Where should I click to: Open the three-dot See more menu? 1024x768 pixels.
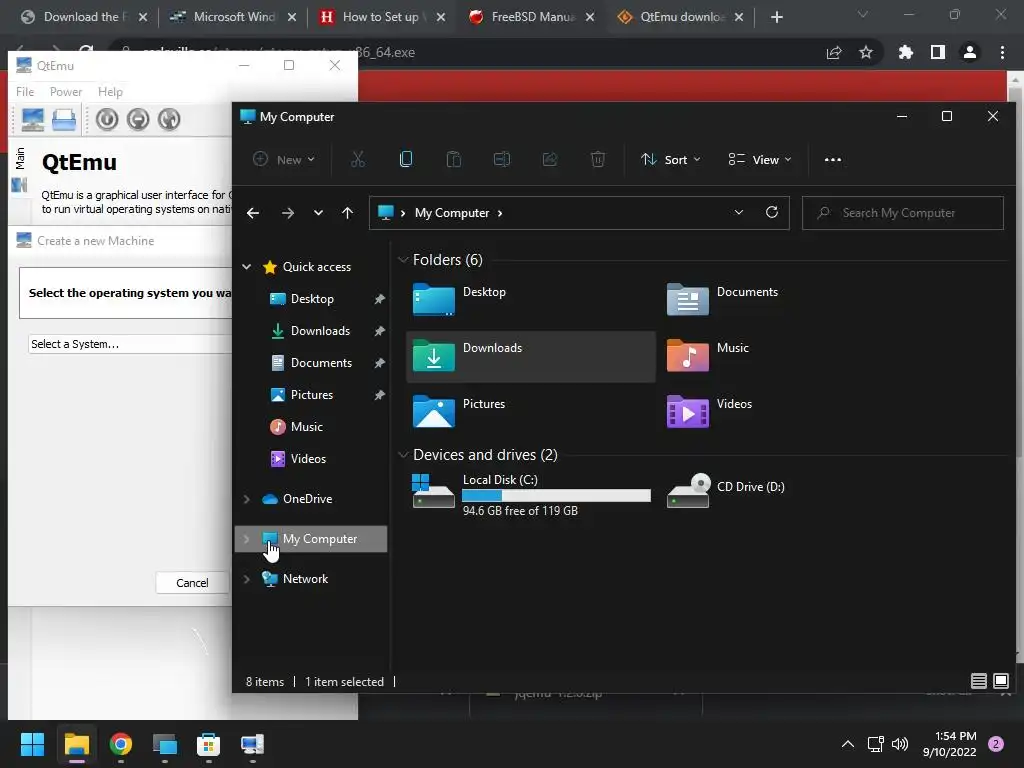(833, 159)
